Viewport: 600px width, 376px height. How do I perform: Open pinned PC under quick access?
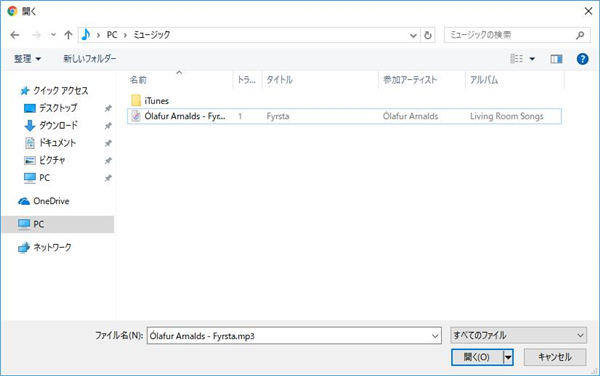[x=44, y=178]
